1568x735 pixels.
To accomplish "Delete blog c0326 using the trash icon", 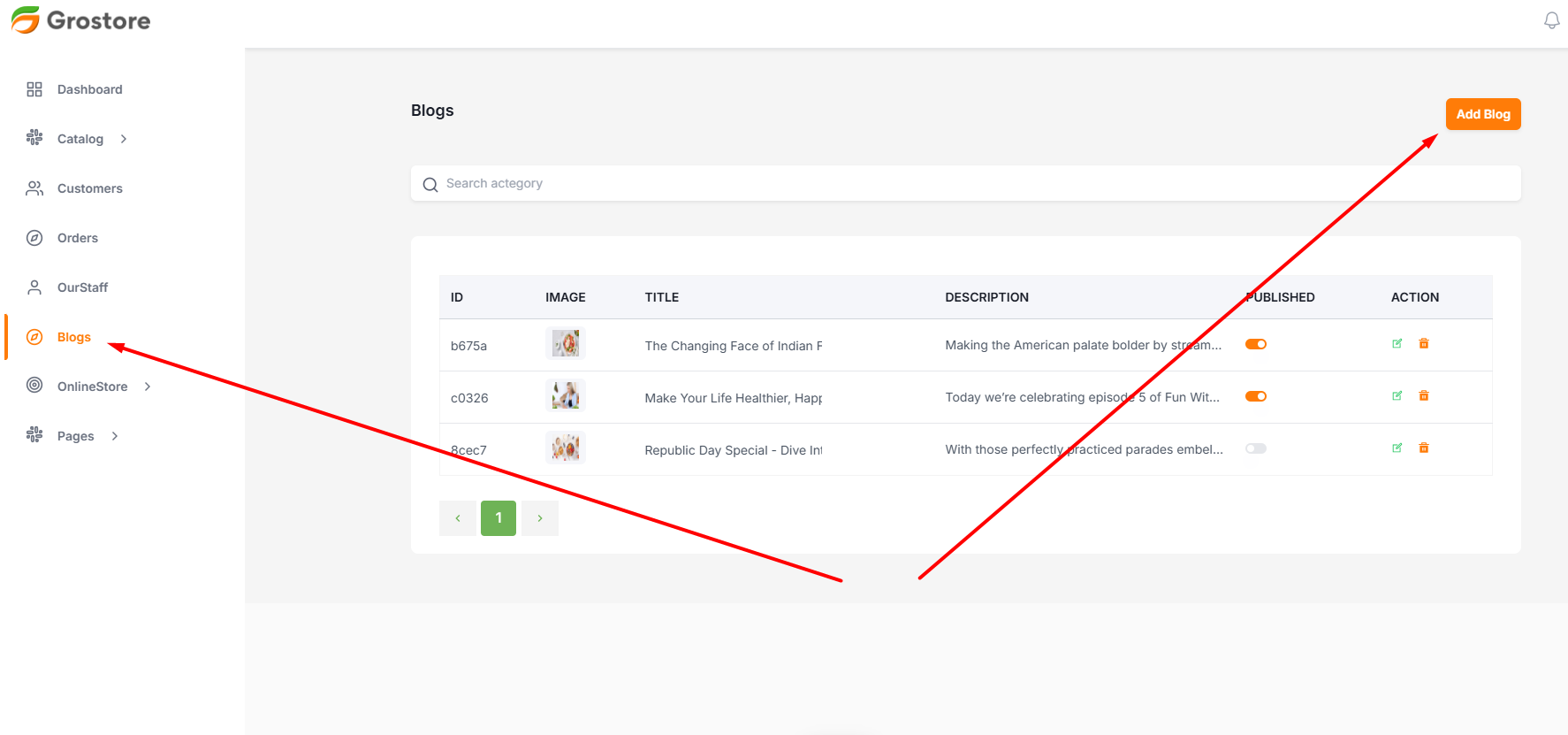I will [x=1424, y=396].
